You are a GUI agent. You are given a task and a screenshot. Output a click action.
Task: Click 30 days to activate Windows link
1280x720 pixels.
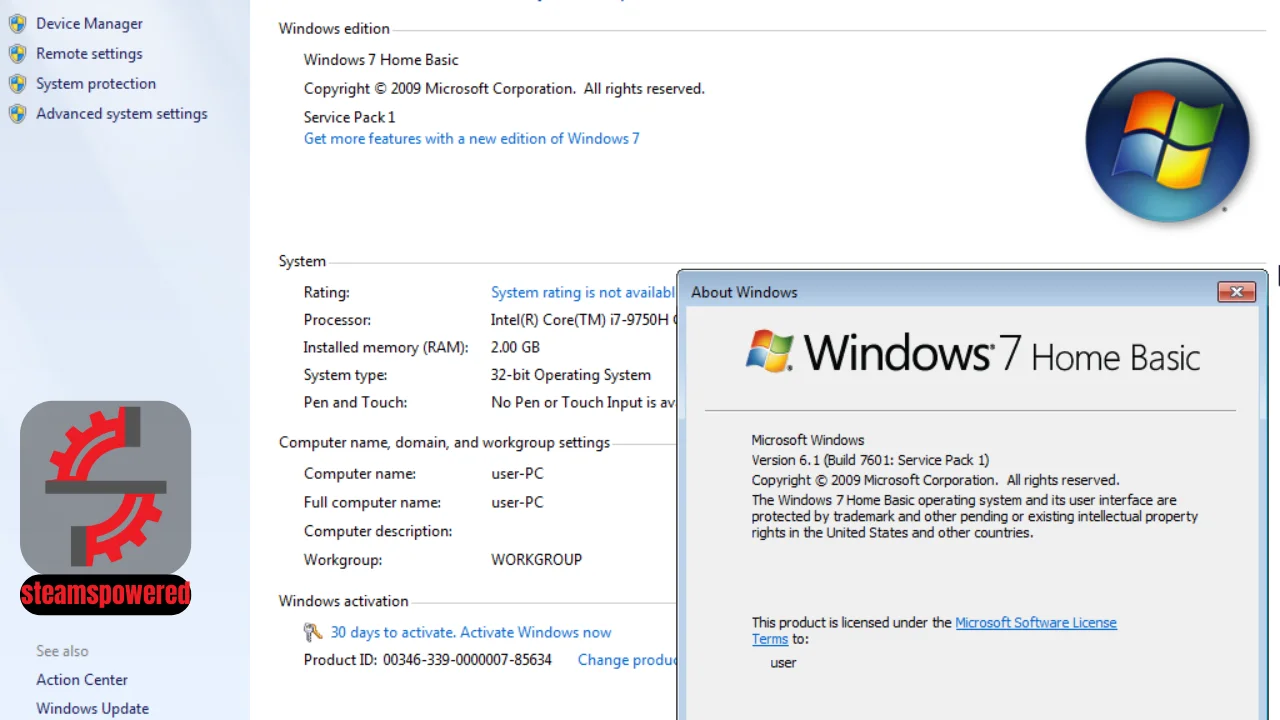click(x=471, y=632)
